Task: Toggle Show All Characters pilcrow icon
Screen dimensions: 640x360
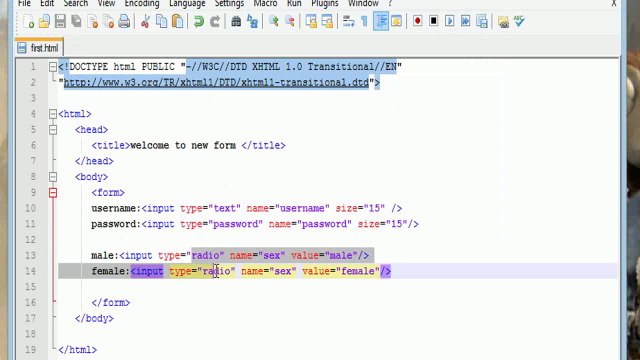Action: click(364, 21)
